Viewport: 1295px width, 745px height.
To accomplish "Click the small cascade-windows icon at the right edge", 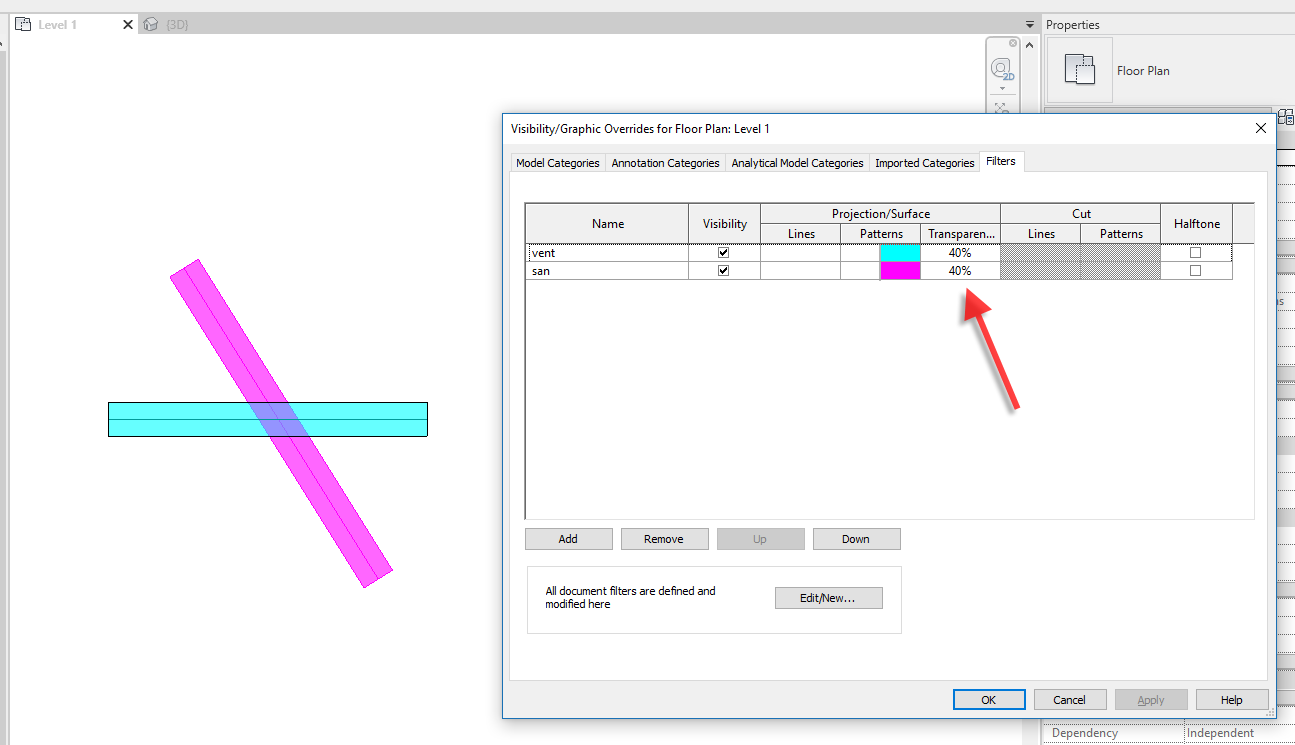I will coord(1288,116).
